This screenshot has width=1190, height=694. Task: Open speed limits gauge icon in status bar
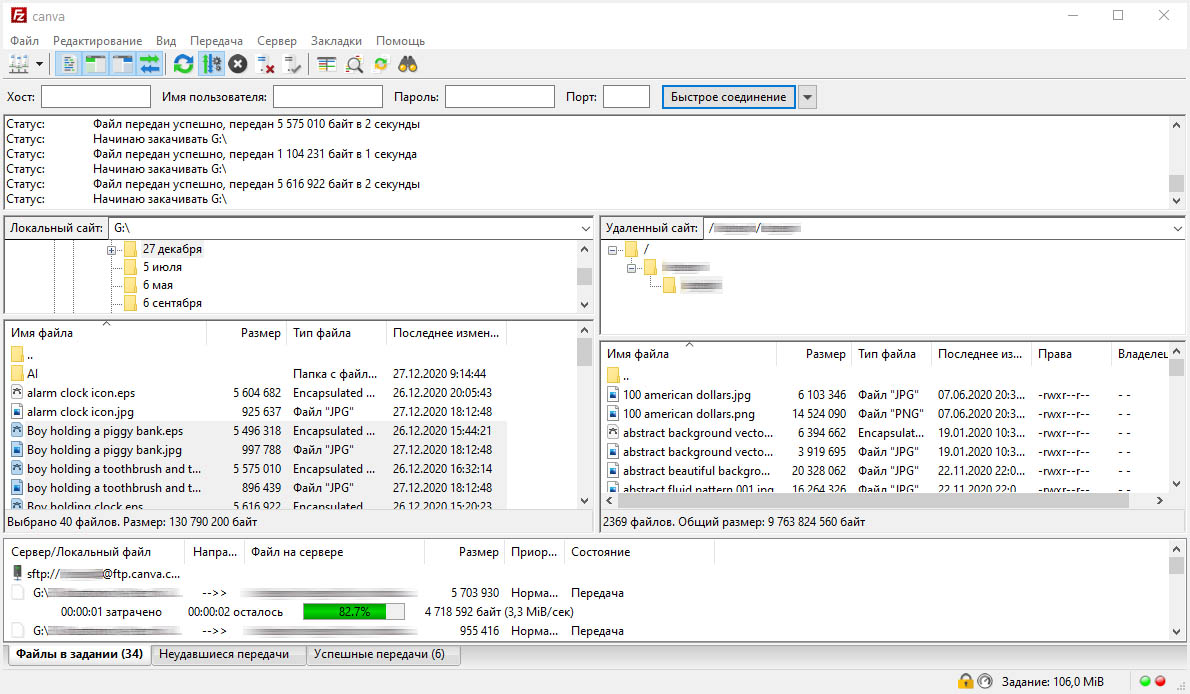point(984,681)
